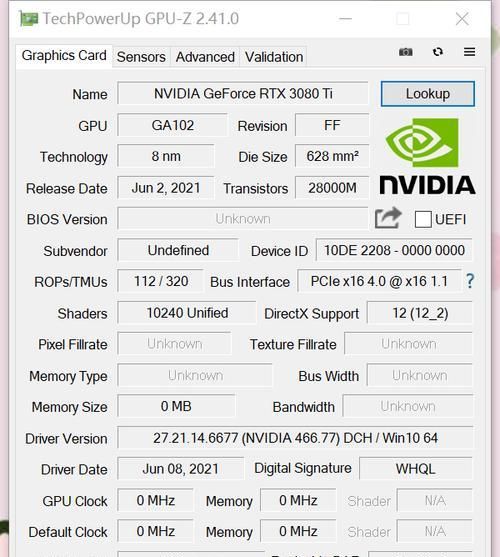Click the Lookup button
The width and height of the screenshot is (500, 557).
[x=428, y=94]
